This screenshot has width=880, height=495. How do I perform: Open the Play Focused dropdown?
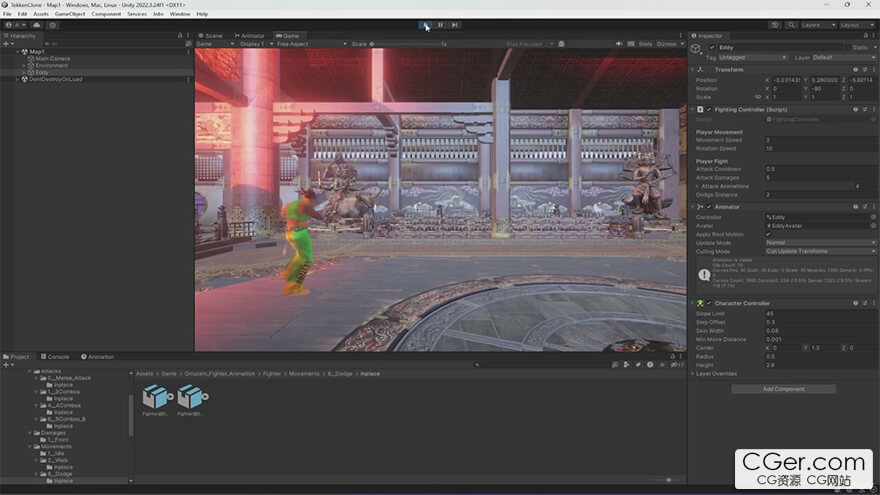point(529,44)
